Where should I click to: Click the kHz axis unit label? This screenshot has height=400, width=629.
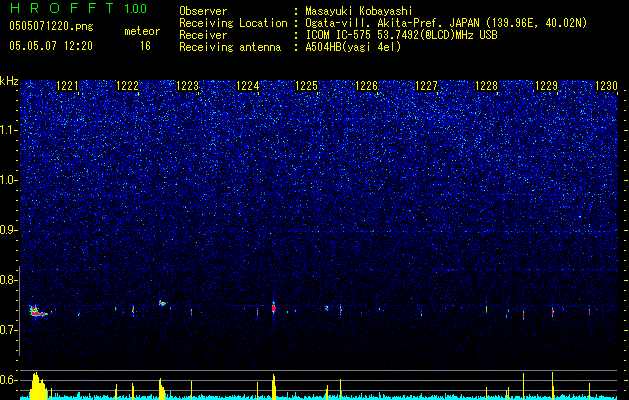[x=9, y=81]
